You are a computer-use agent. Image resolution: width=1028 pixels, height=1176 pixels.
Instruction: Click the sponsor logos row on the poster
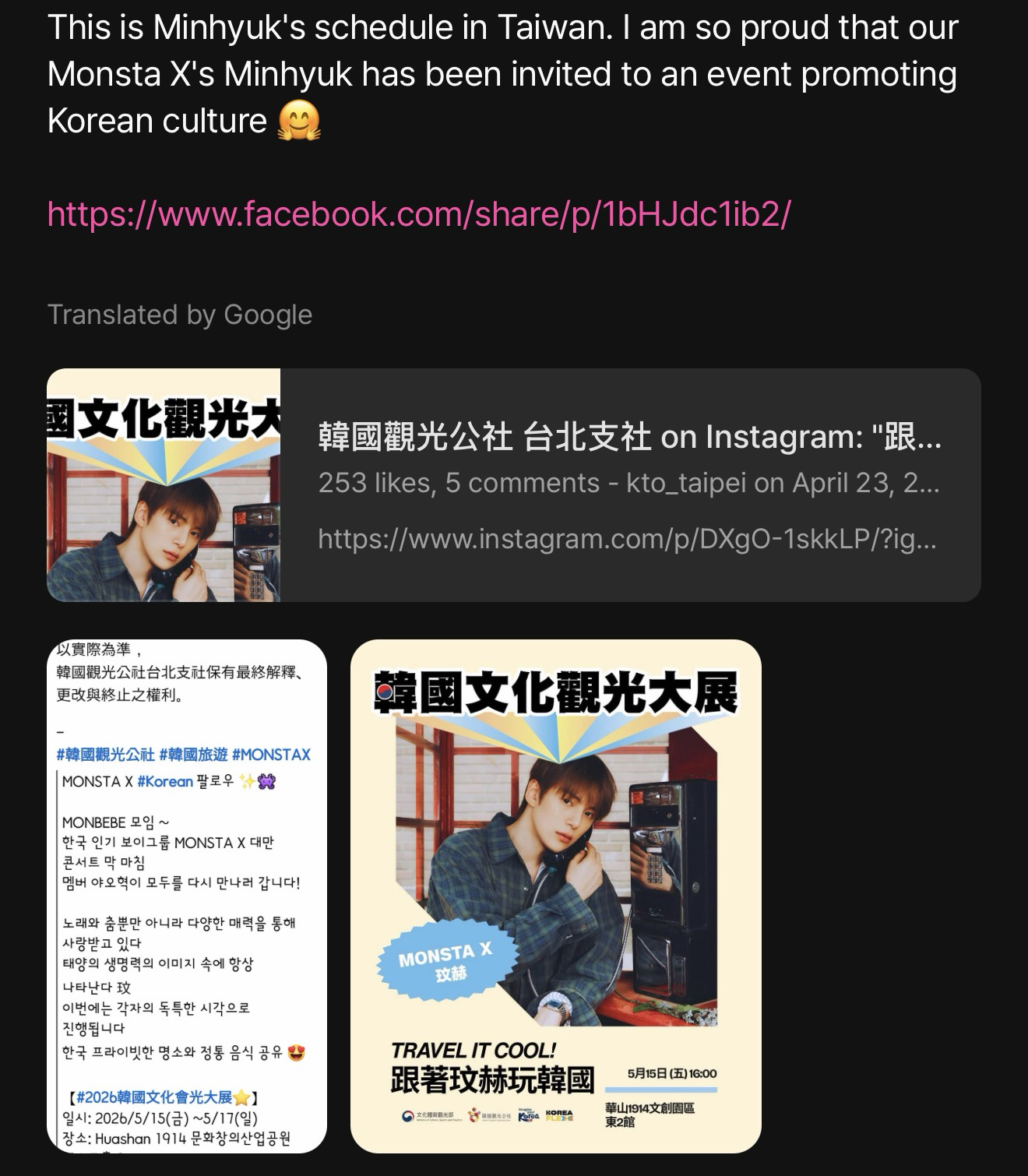(488, 1115)
